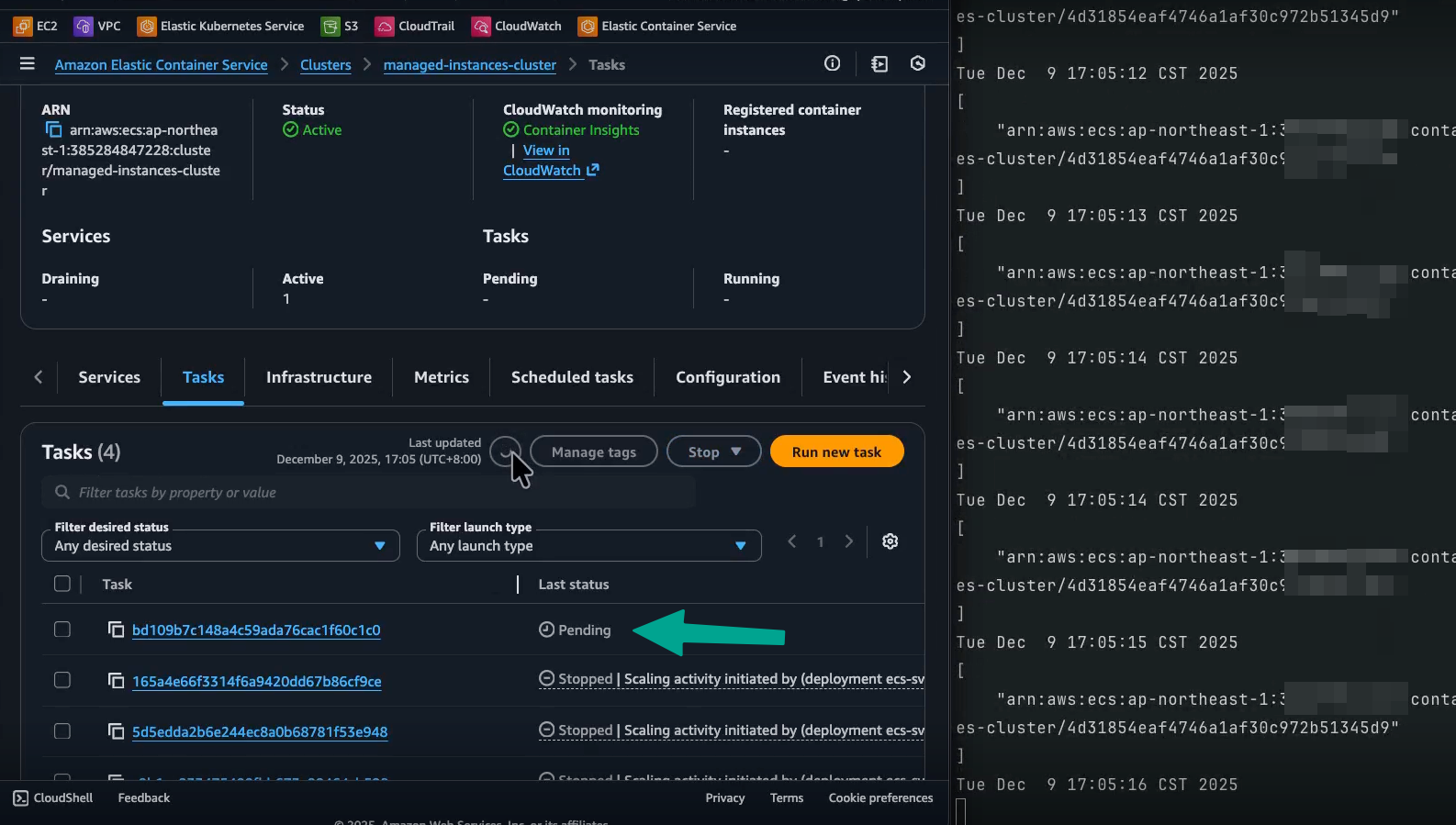Refresh the tasks list
This screenshot has height=825, width=1456.
(505, 452)
